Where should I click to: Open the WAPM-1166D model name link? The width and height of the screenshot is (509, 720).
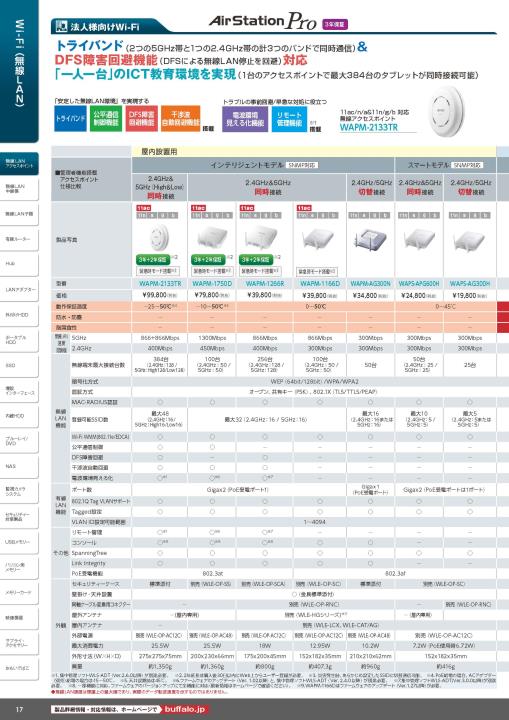320,284
